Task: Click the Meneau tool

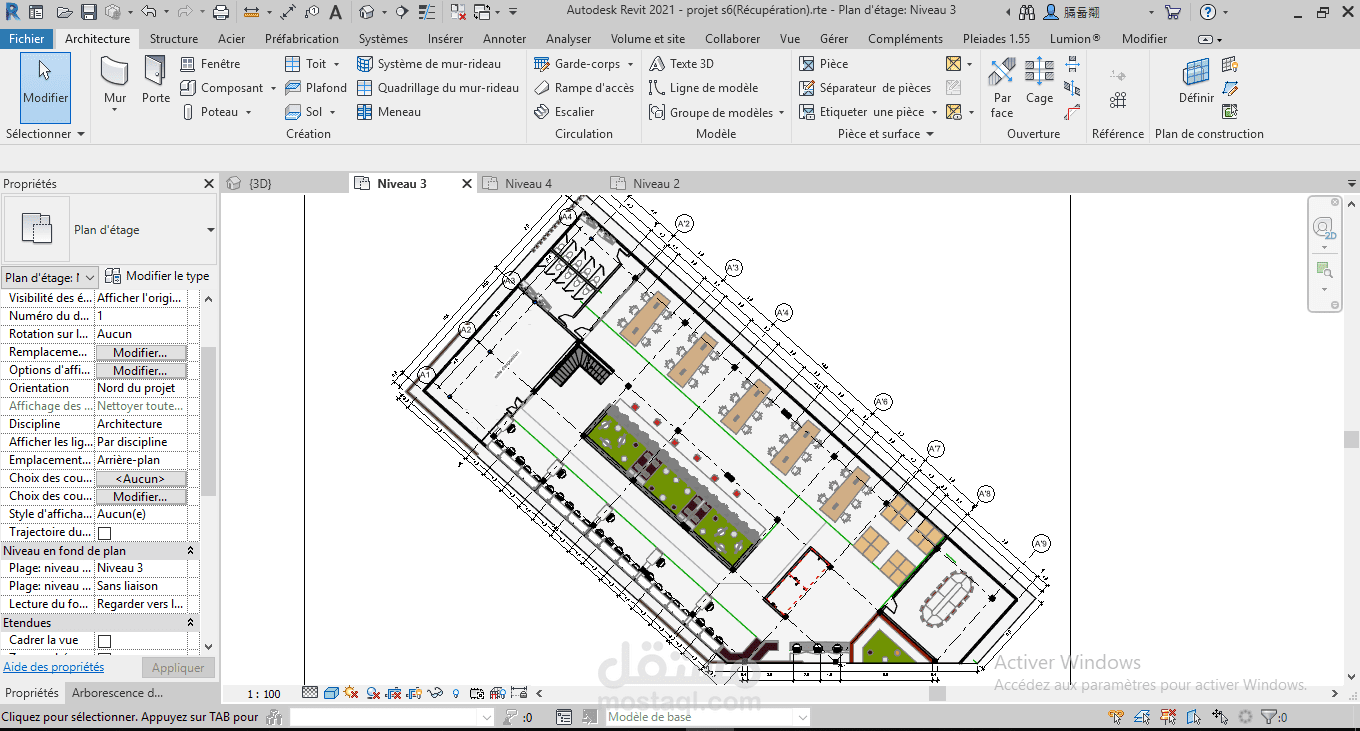Action: pyautogui.click(x=389, y=112)
